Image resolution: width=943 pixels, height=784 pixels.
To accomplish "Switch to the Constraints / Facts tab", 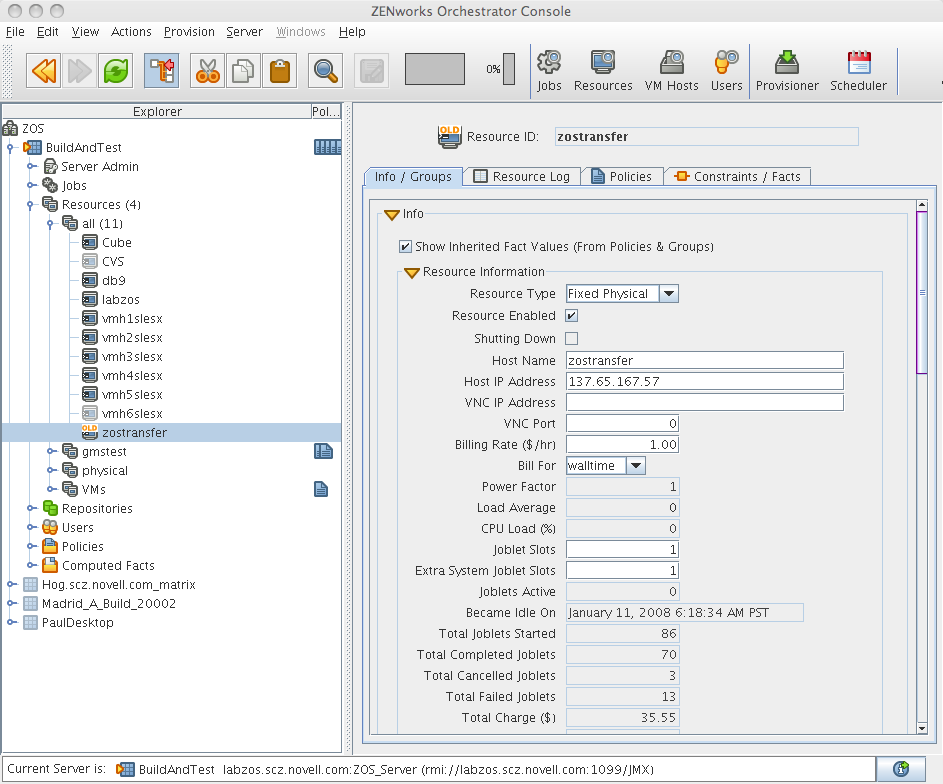I will point(738,176).
